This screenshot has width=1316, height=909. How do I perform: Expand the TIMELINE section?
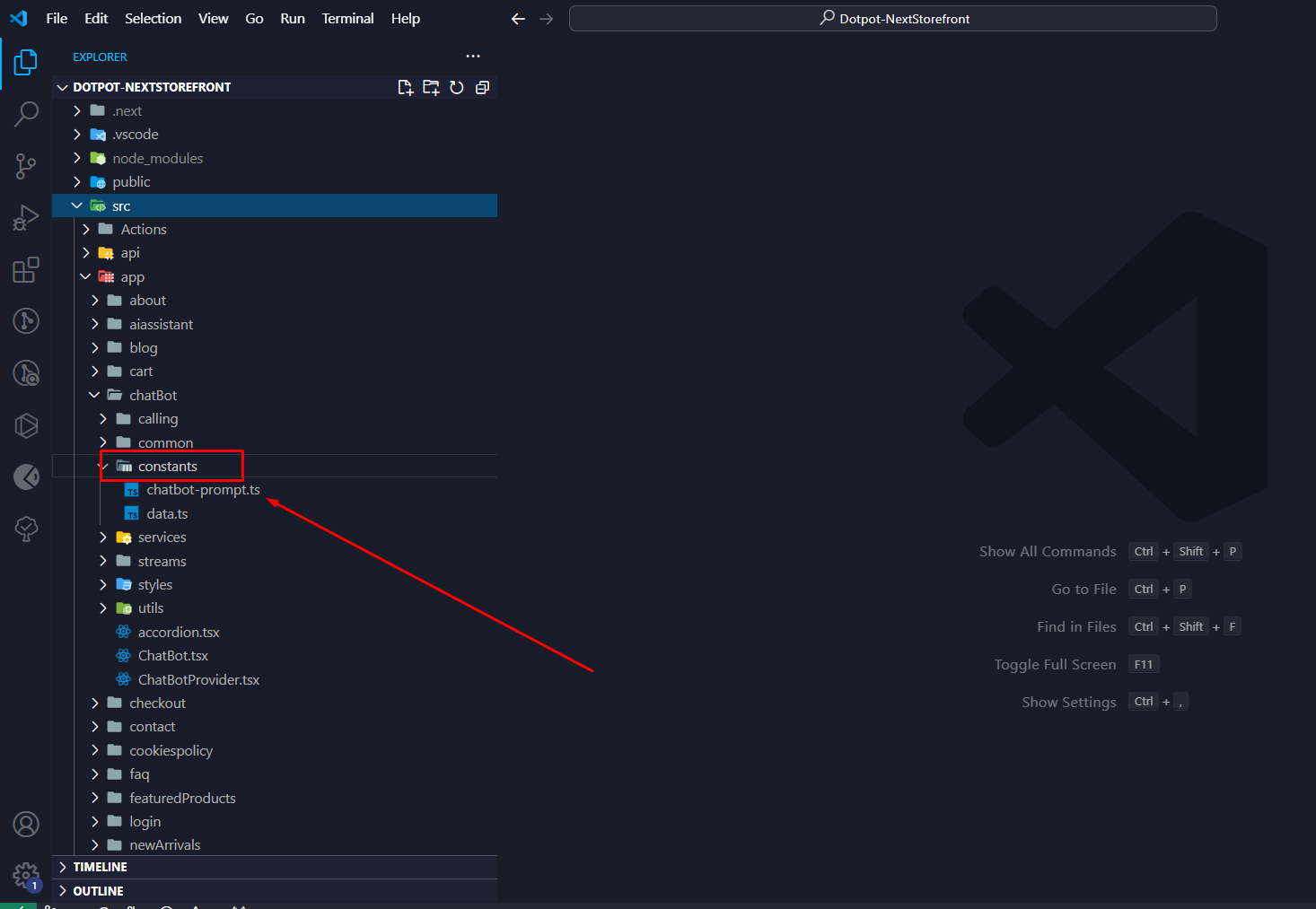pyautogui.click(x=275, y=867)
